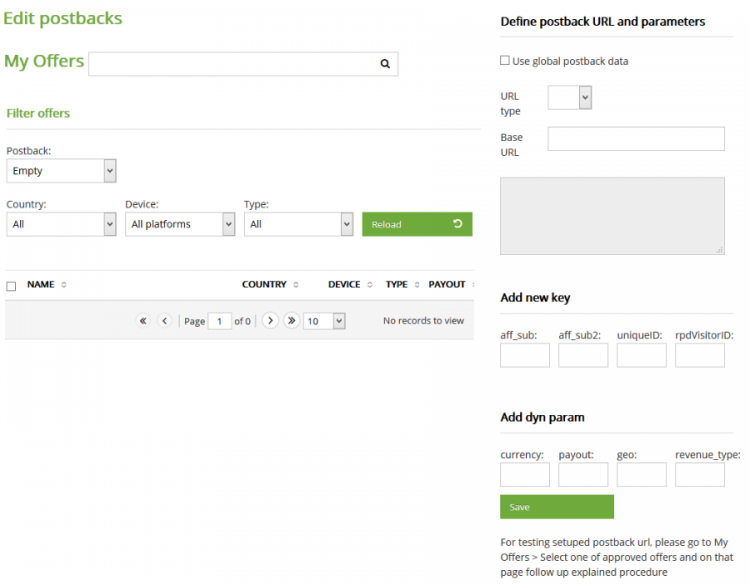
Task: Go to previous page arrow icon
Action: [165, 320]
